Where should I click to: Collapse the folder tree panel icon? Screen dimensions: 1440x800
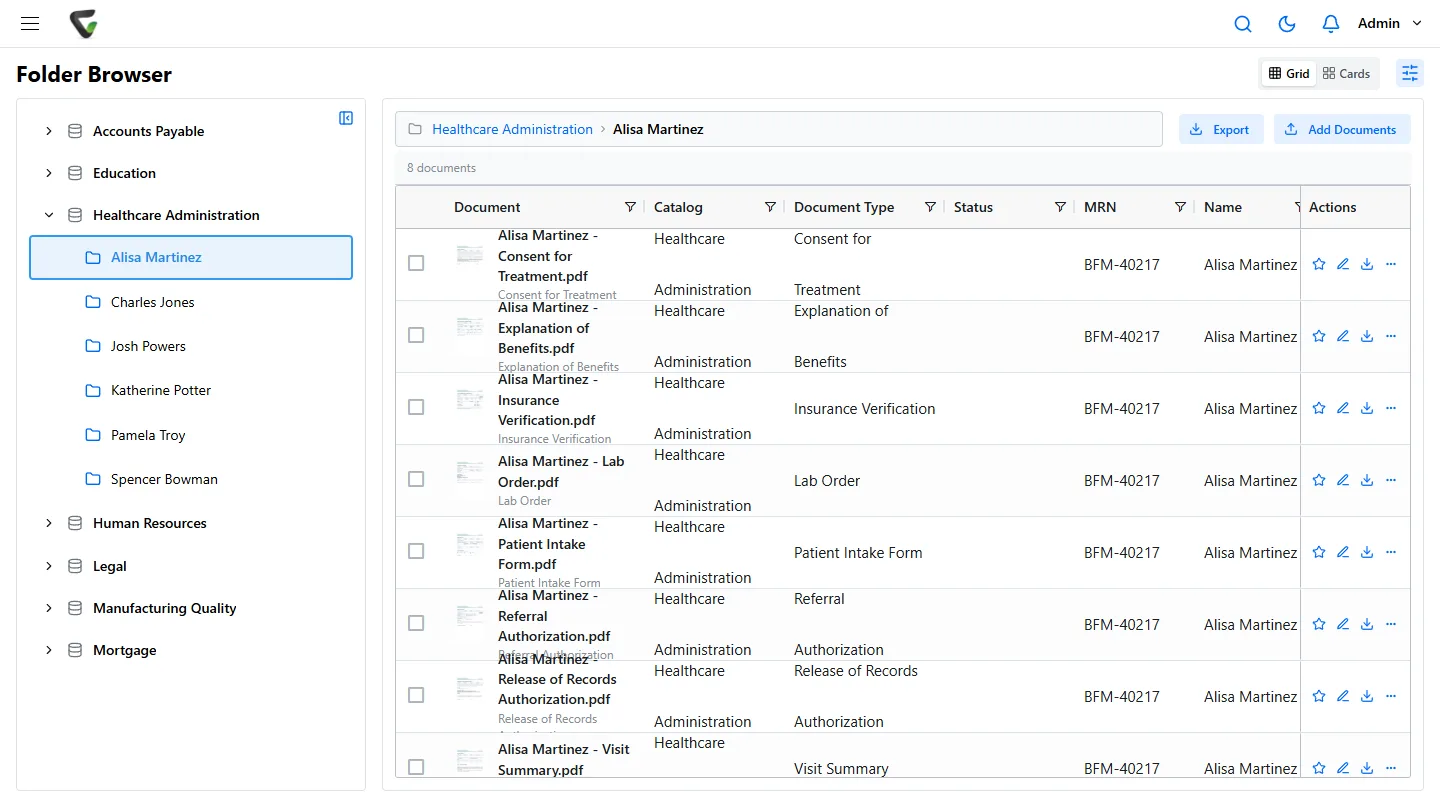(346, 118)
